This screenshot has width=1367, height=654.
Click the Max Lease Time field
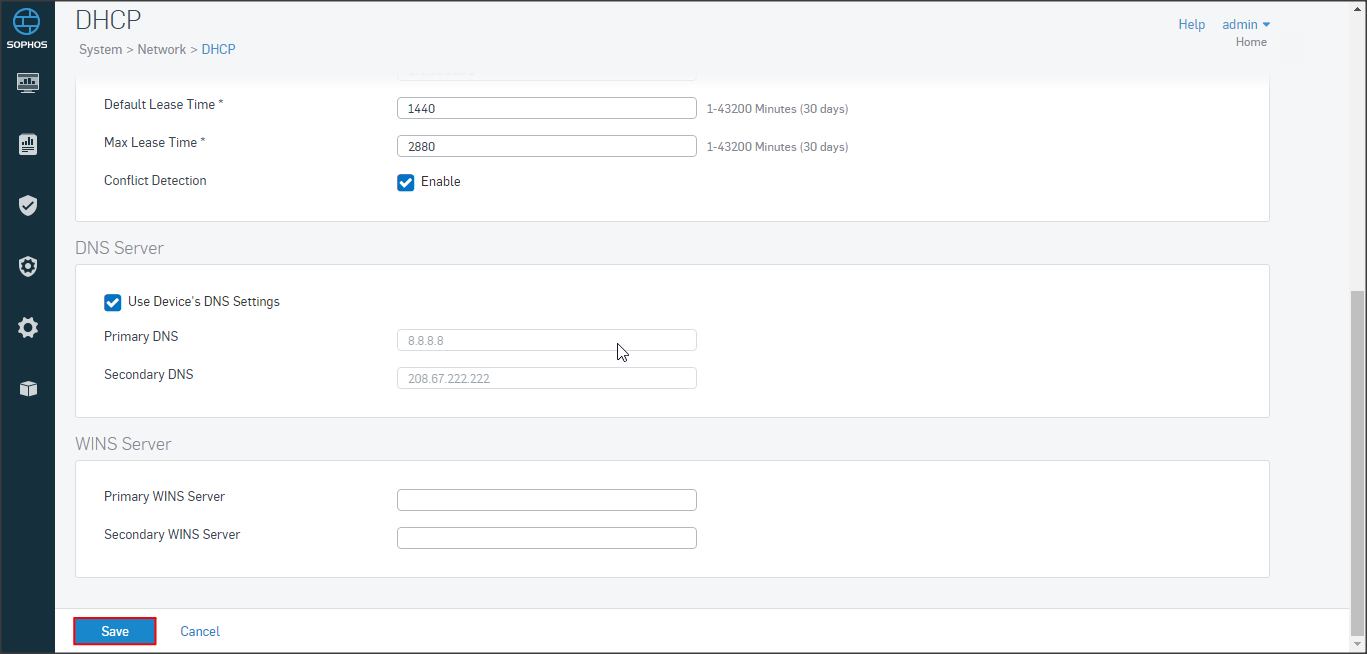pyautogui.click(x=546, y=146)
